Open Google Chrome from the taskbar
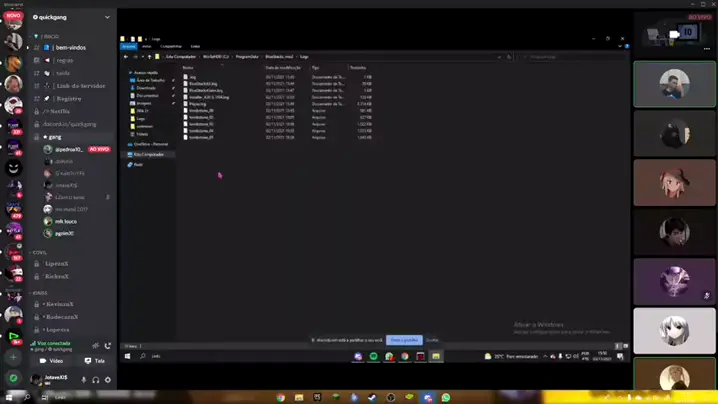Viewport: 718px width, 404px height. (281, 397)
